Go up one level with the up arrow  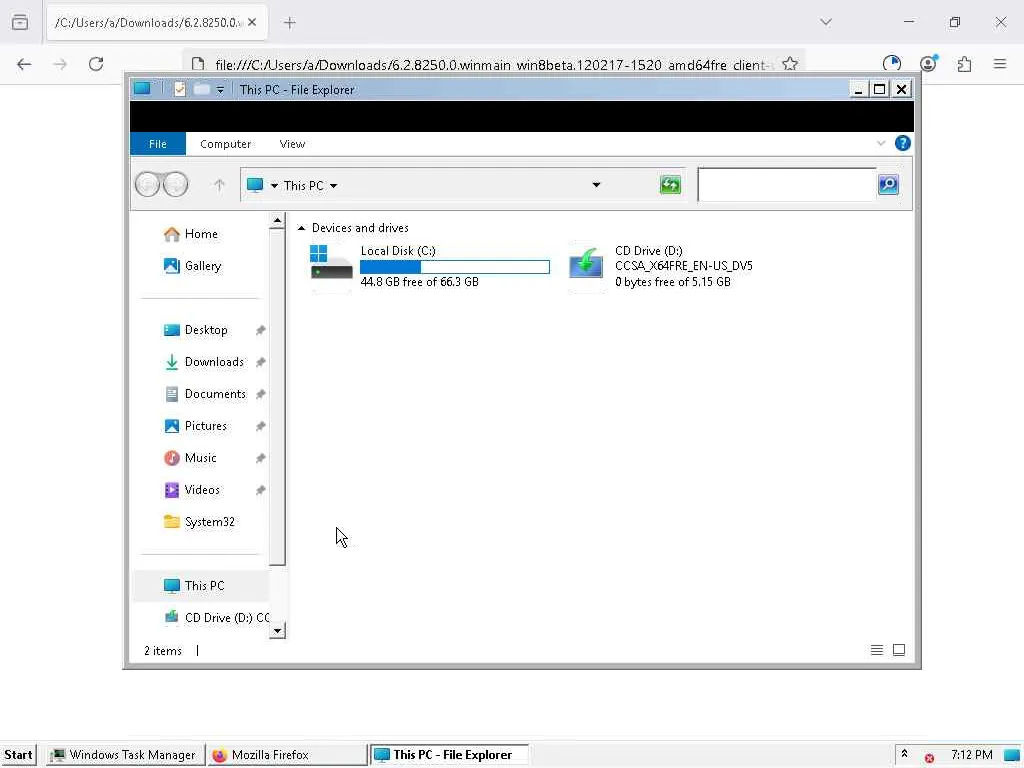[x=219, y=185]
